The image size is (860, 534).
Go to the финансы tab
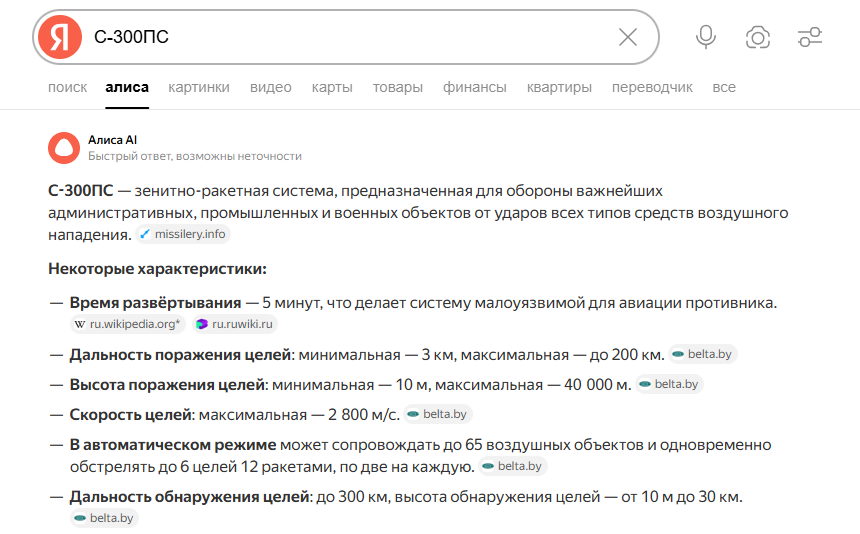pyautogui.click(x=475, y=87)
